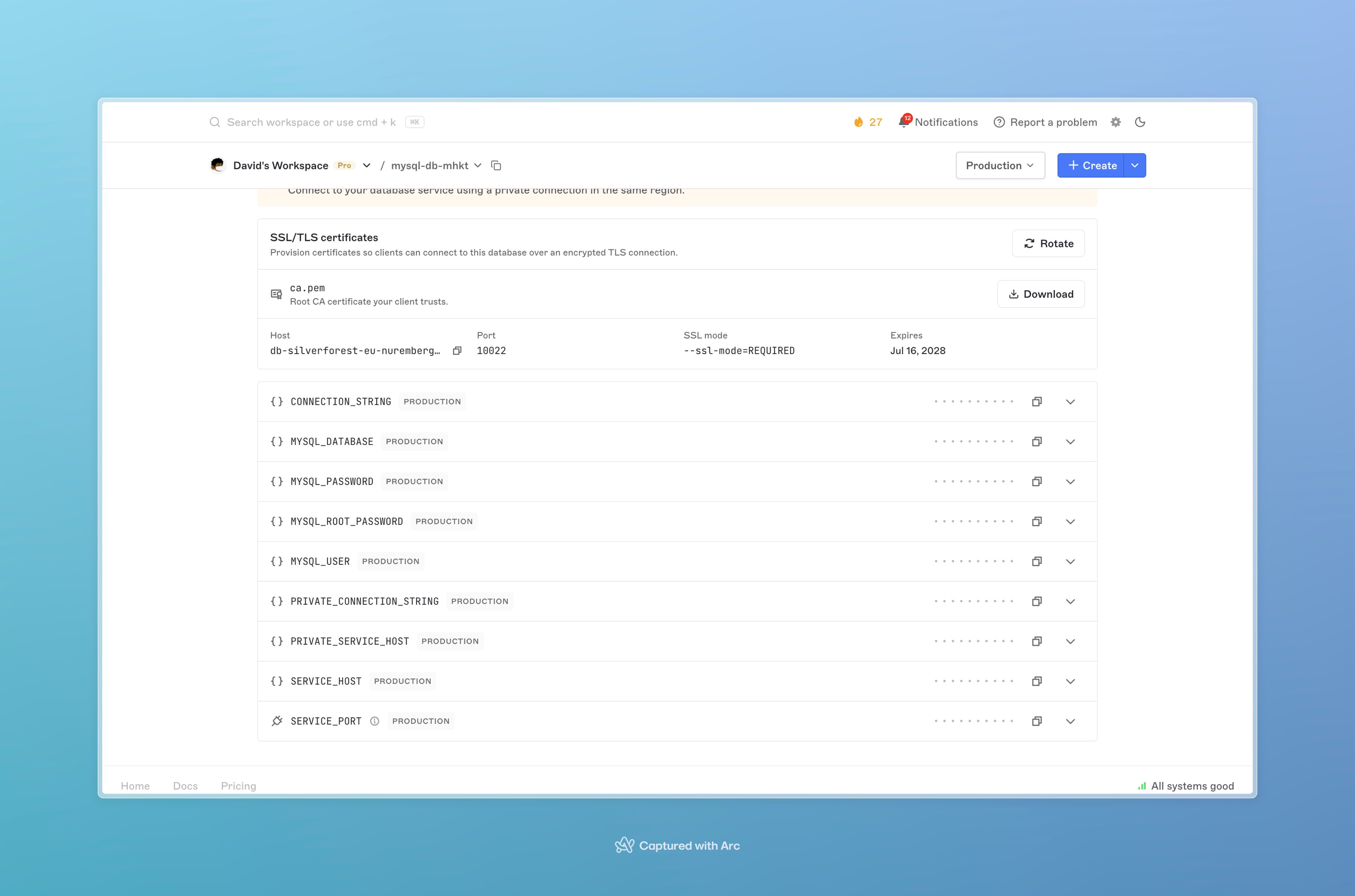The height and width of the screenshot is (896, 1355).
Task: Click the All systems good status indicator
Action: point(1186,786)
